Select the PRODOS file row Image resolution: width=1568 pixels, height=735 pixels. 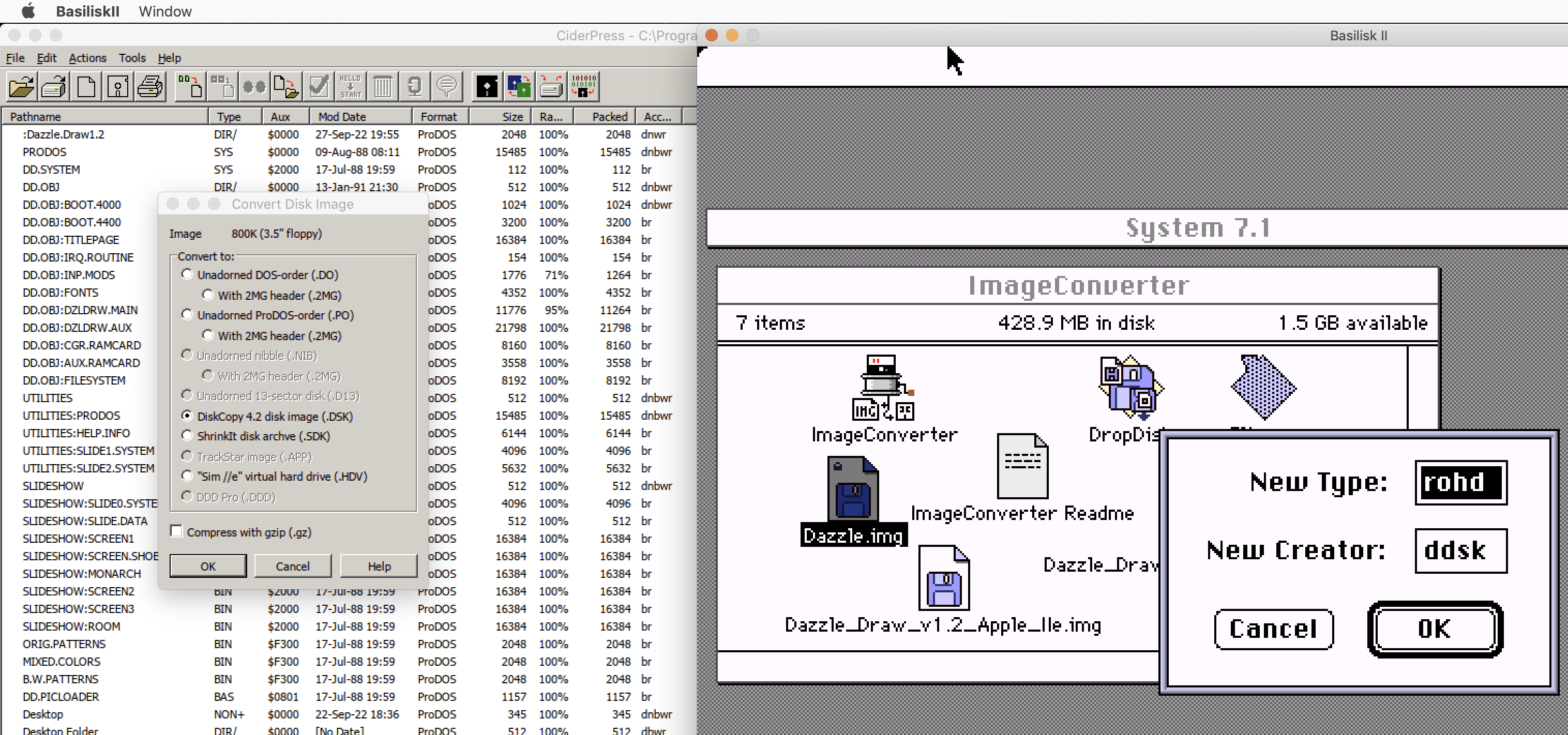click(347, 151)
